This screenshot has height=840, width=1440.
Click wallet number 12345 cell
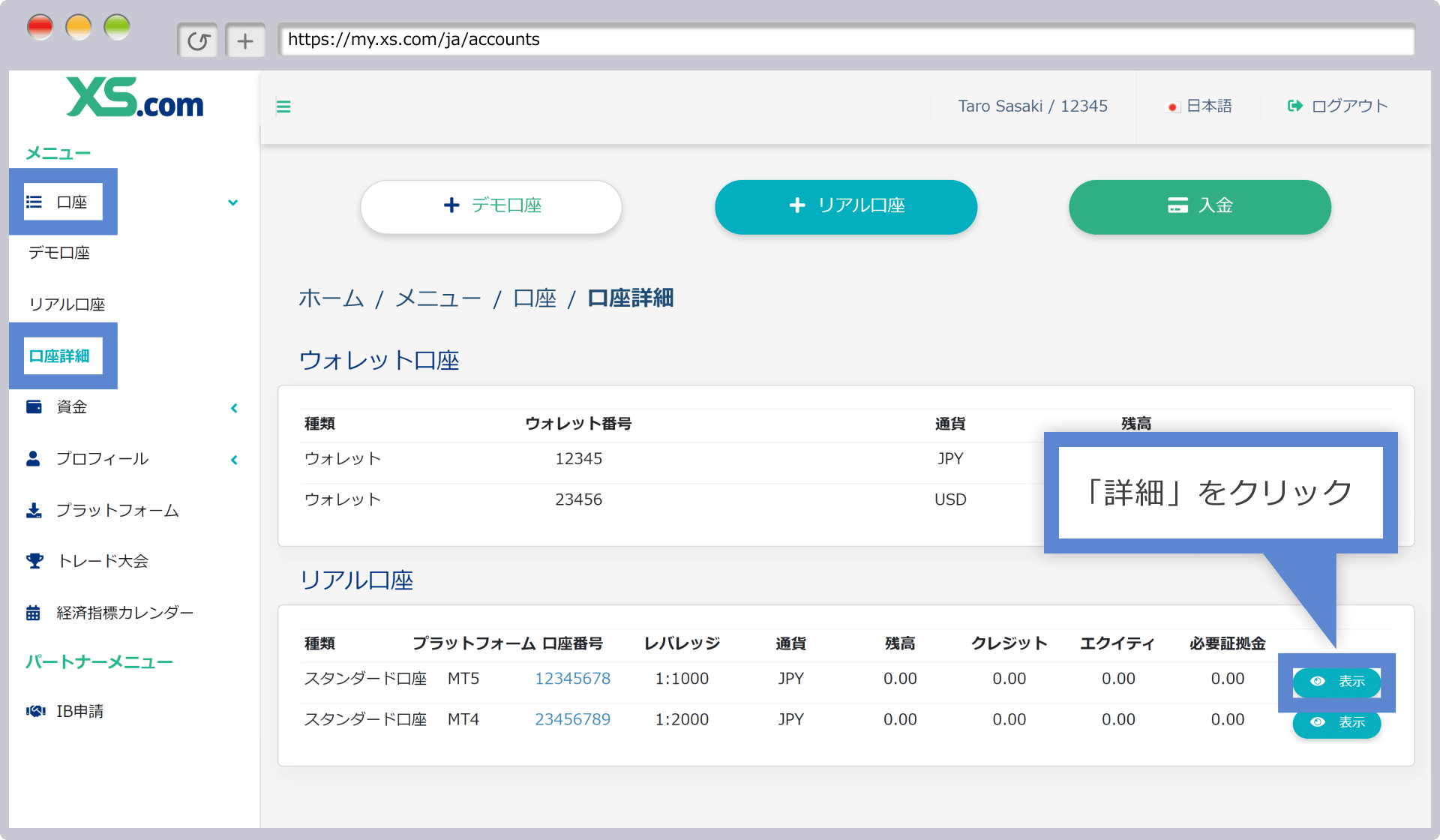coord(578,459)
